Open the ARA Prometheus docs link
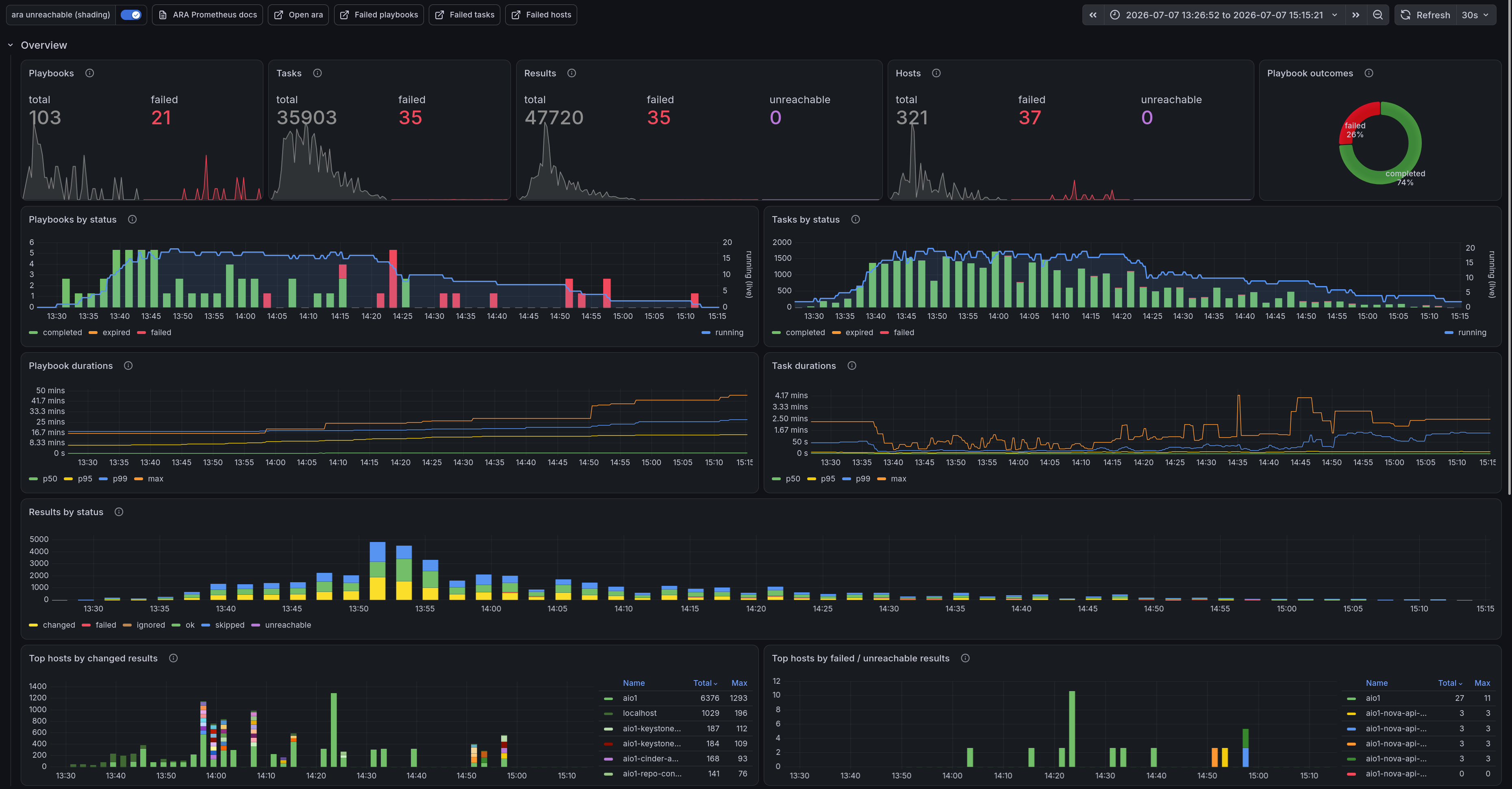 [x=207, y=15]
